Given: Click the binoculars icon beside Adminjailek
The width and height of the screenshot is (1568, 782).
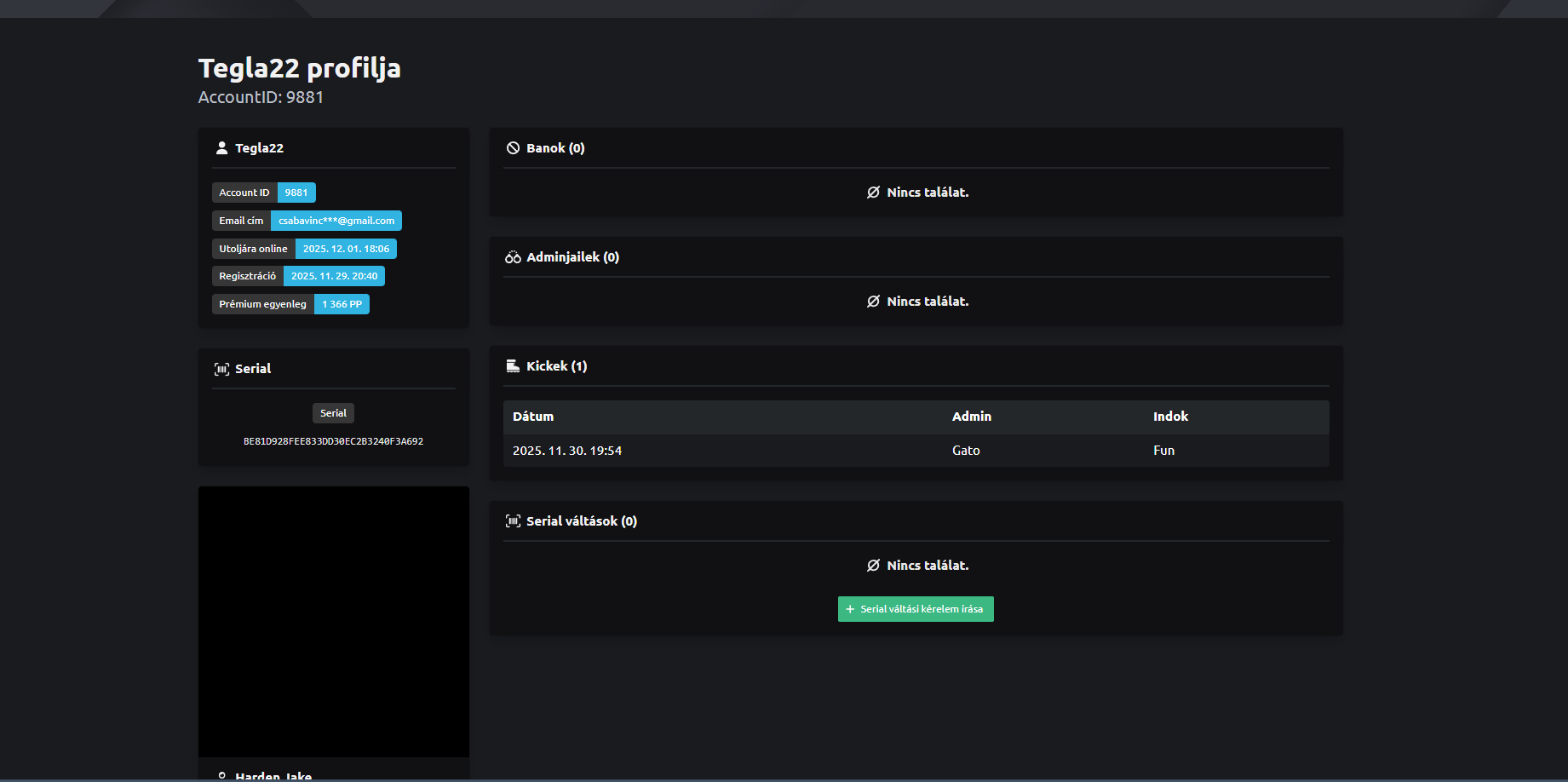Looking at the screenshot, I should [x=513, y=257].
